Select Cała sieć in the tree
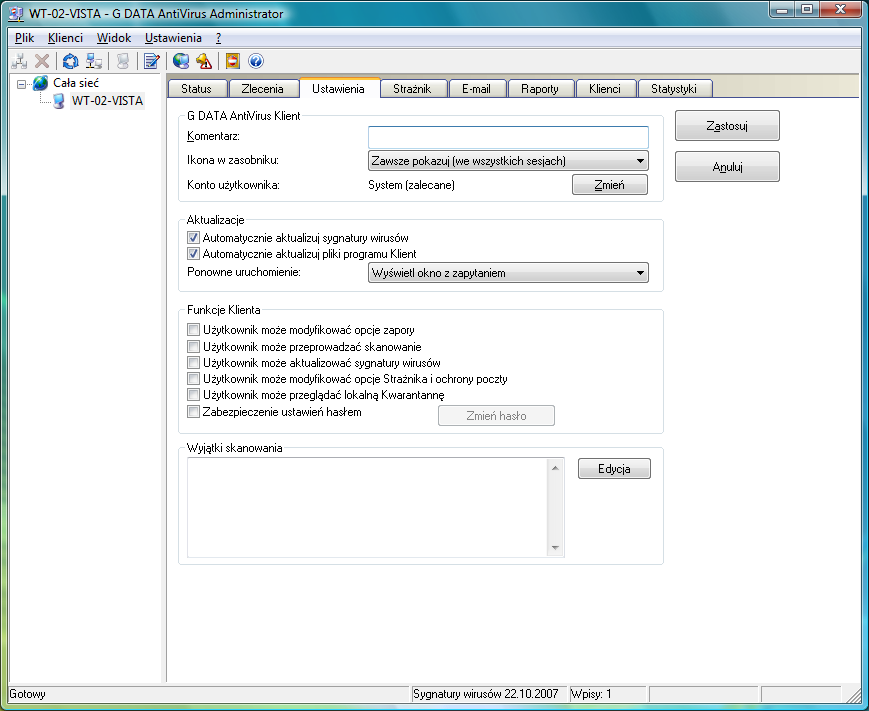Screen dimensions: 869x711 coord(76,83)
